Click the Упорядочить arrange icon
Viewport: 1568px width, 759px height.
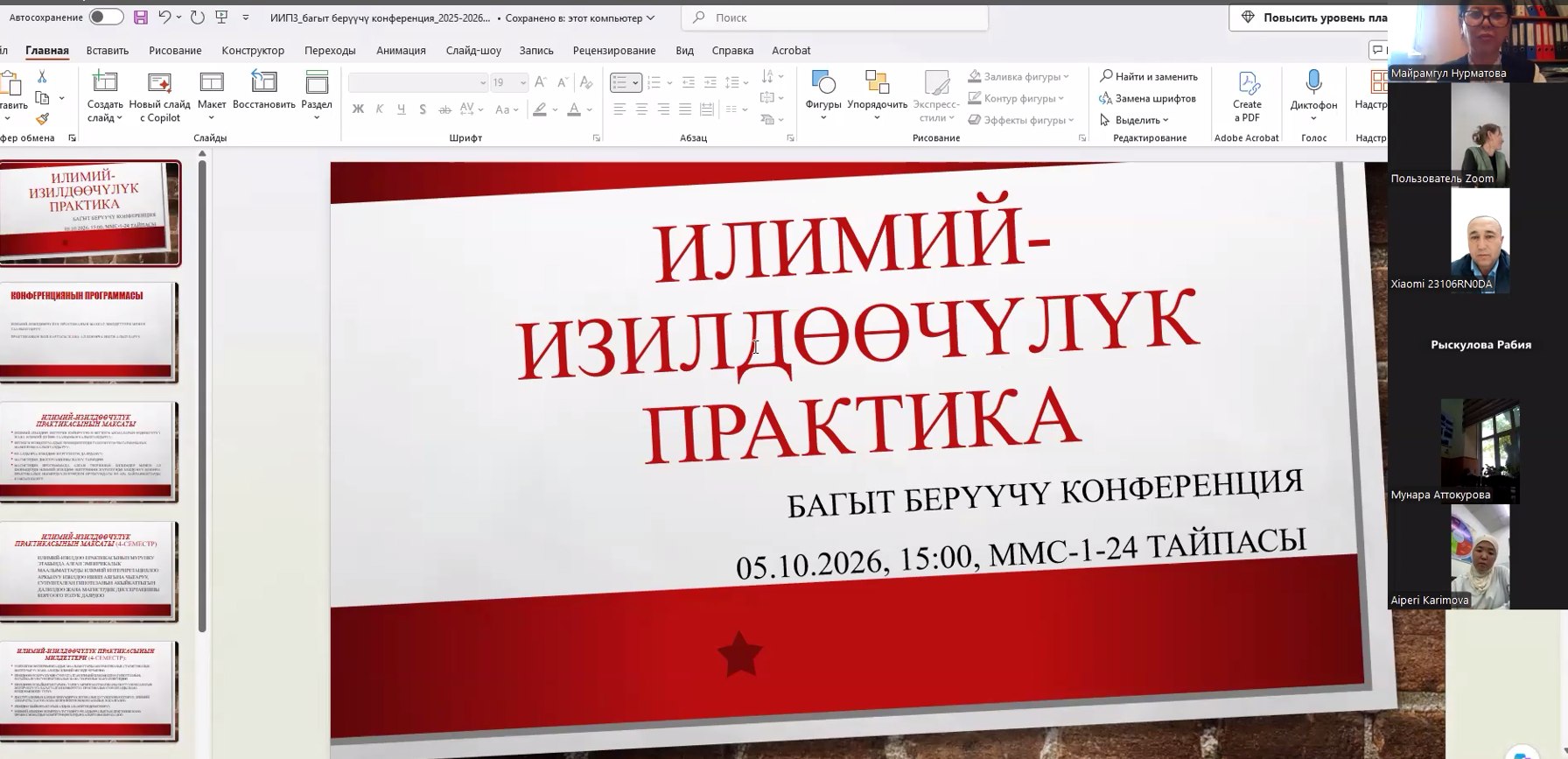(x=877, y=83)
